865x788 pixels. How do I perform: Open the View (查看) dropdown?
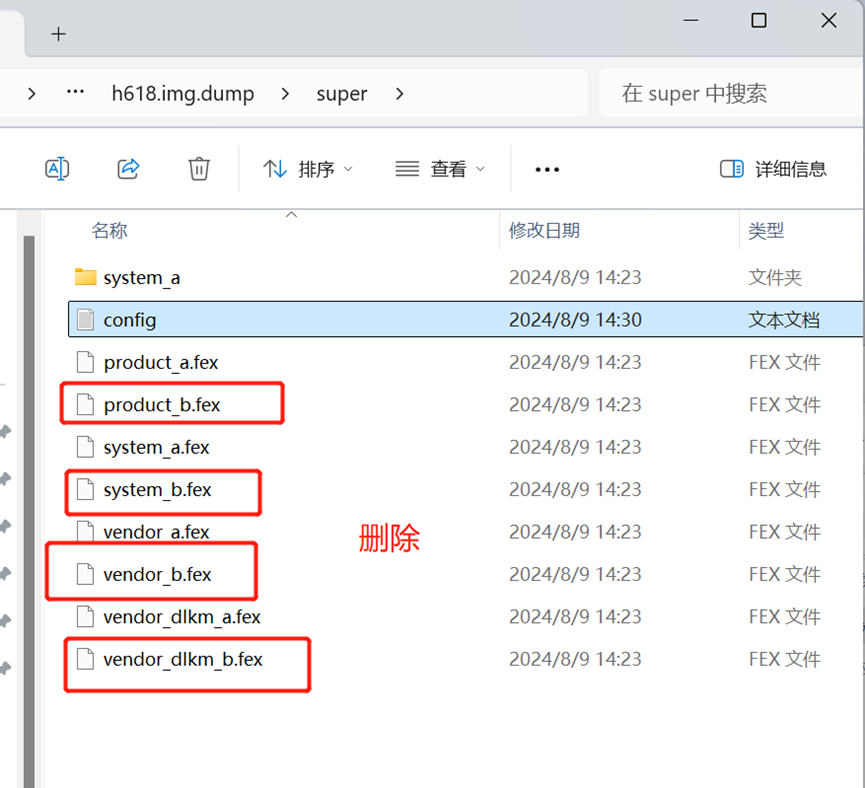click(x=440, y=169)
